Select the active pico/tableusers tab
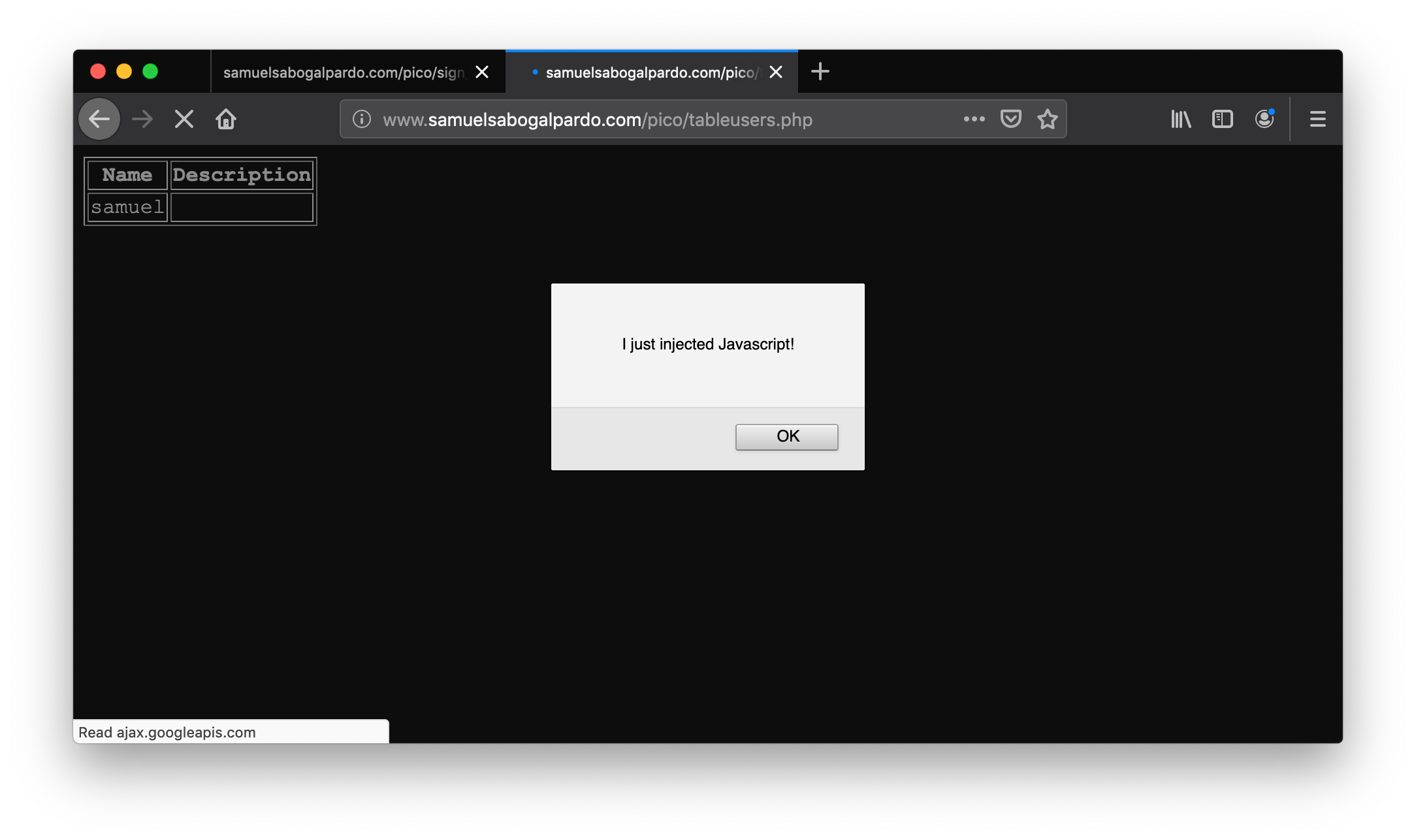 (x=650, y=73)
